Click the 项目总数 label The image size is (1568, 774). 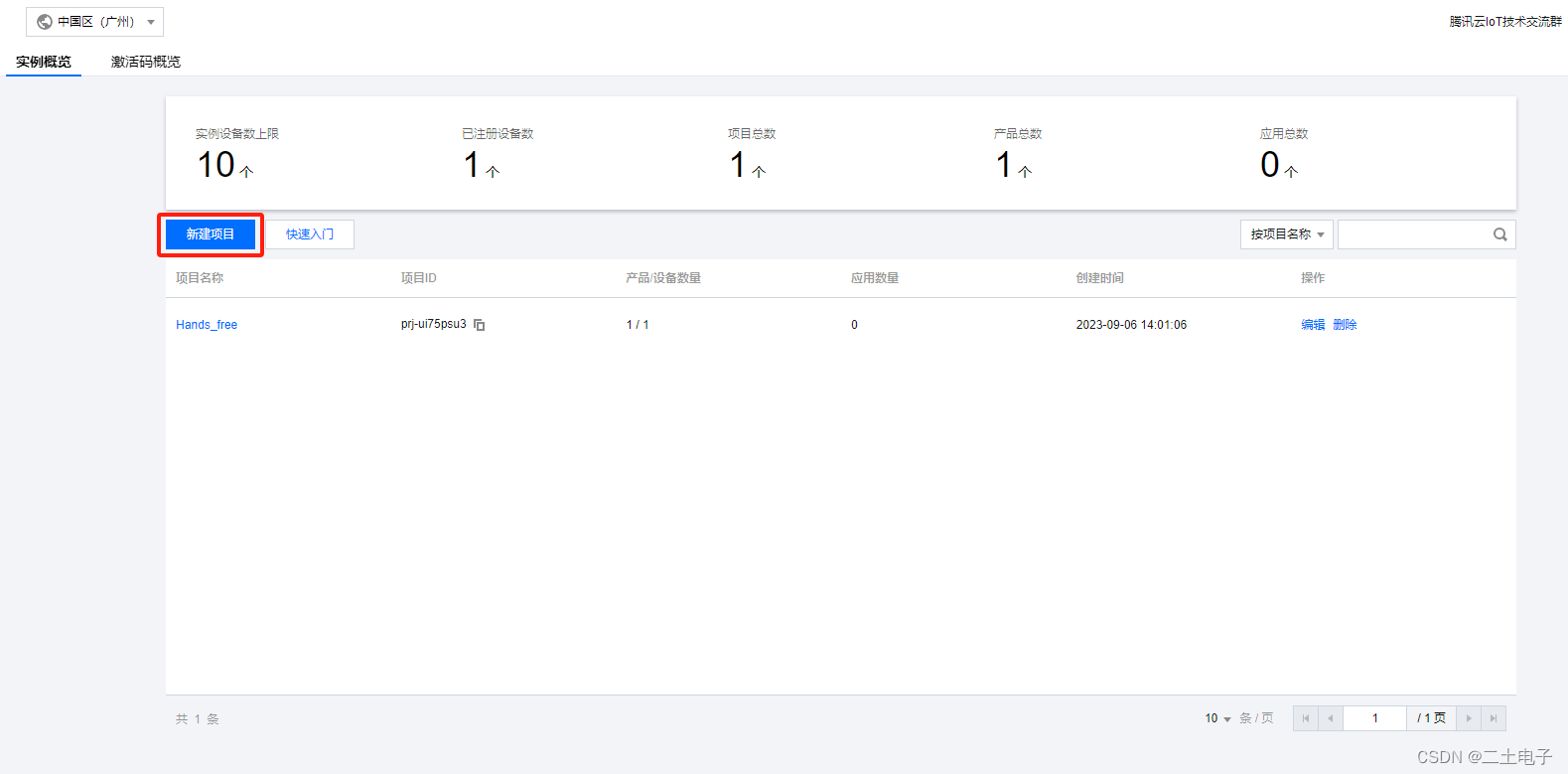(752, 134)
